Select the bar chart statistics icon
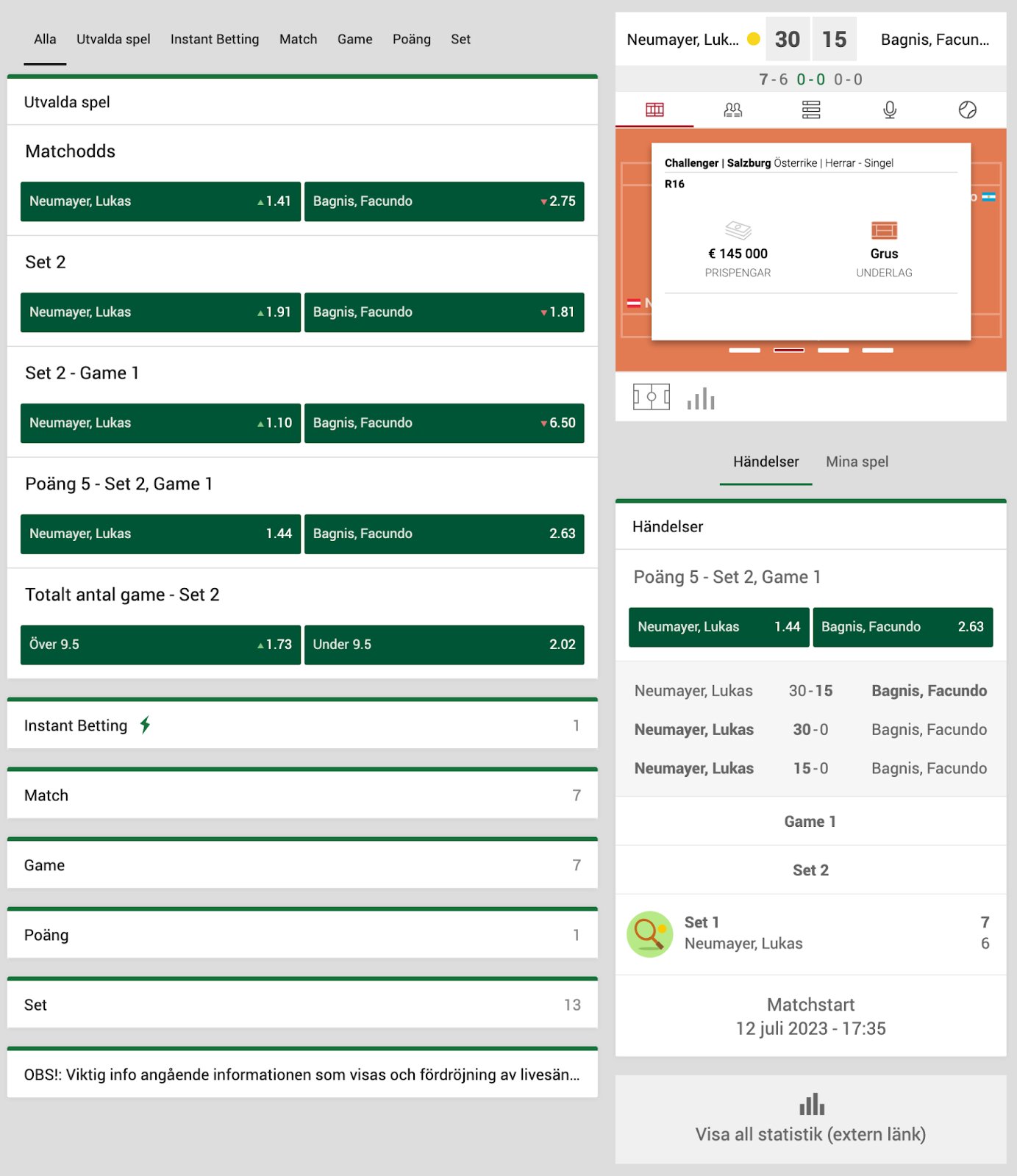The height and width of the screenshot is (1176, 1017). tap(701, 398)
